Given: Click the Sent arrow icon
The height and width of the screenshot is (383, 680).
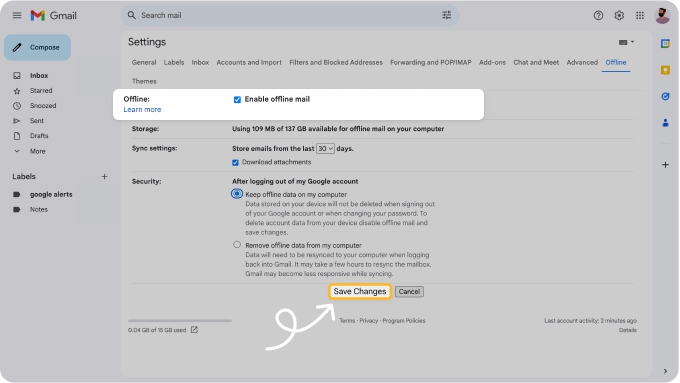Looking at the screenshot, I should pos(17,121).
